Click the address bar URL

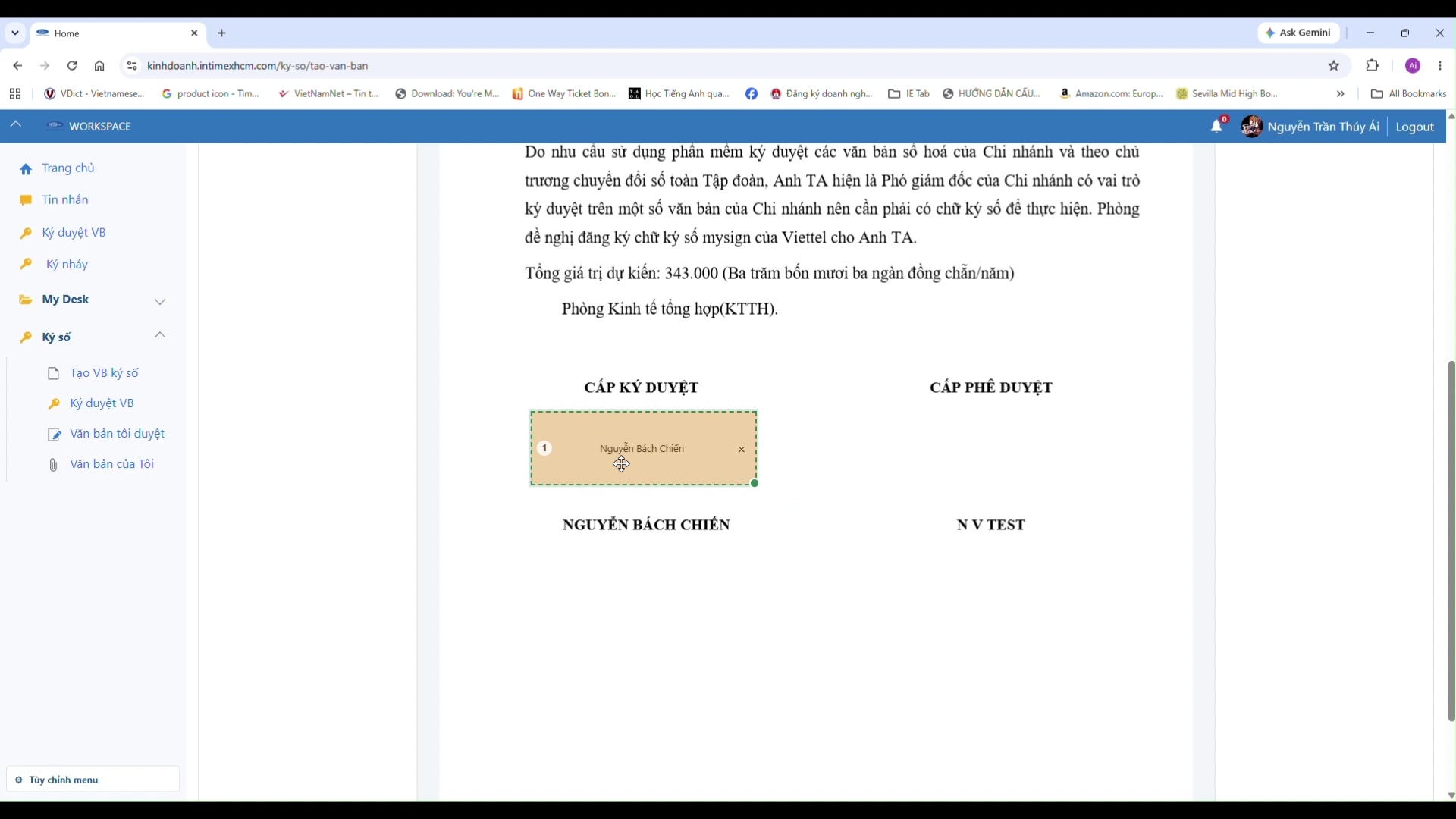pyautogui.click(x=258, y=66)
